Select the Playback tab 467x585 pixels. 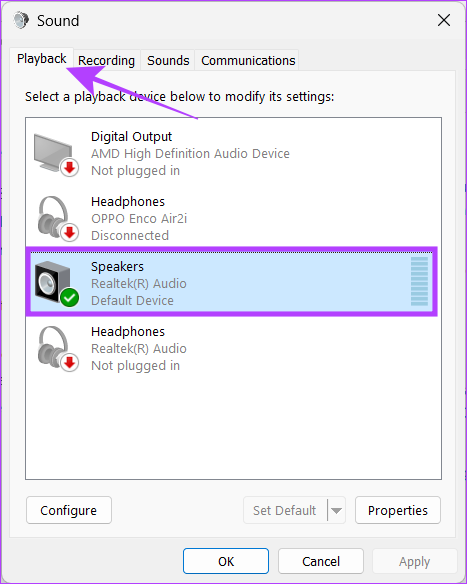pos(41,59)
